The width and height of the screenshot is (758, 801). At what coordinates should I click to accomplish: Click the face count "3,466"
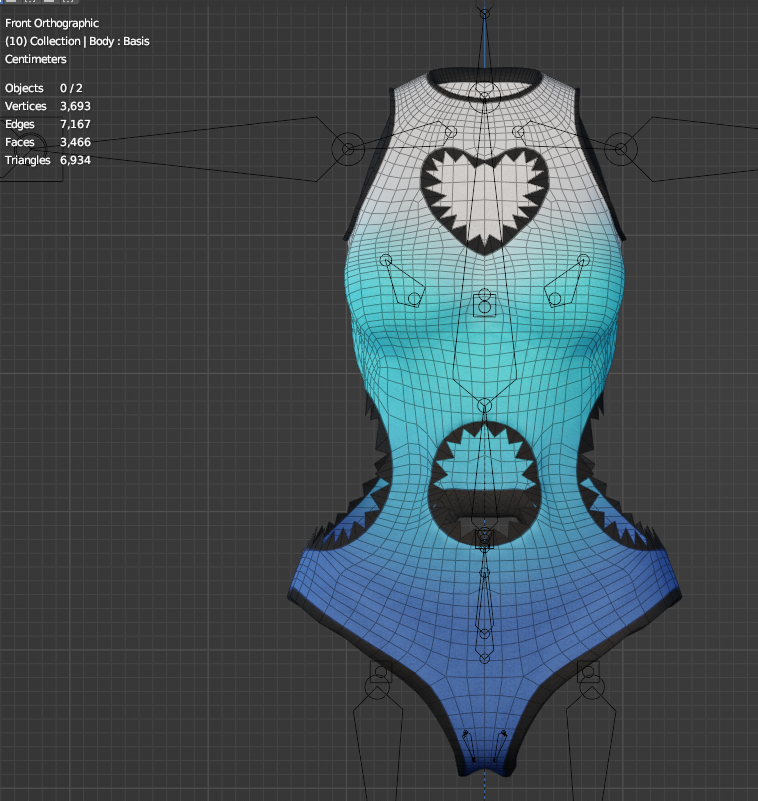click(75, 142)
